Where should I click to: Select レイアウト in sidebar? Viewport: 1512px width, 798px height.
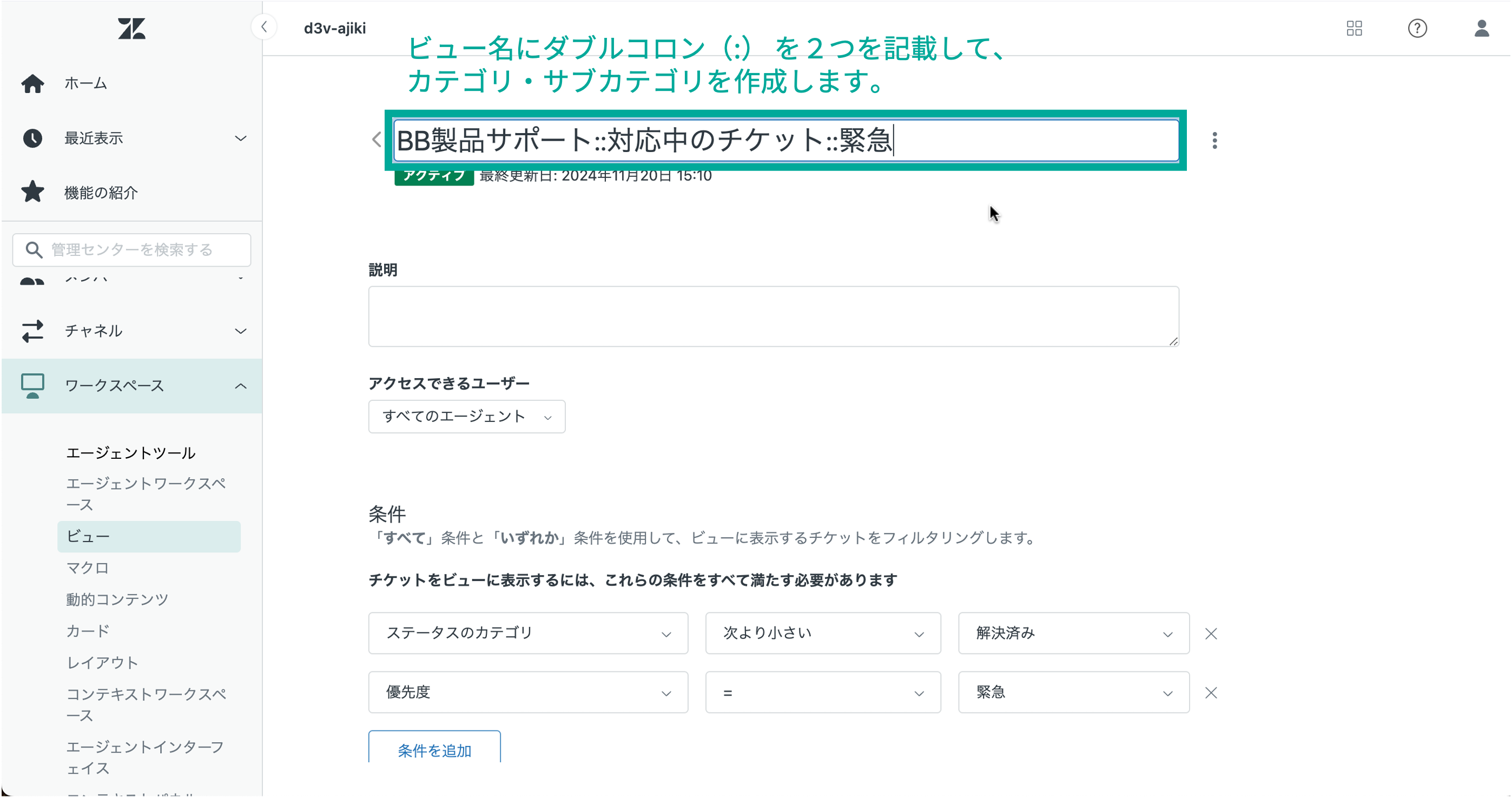point(102,663)
